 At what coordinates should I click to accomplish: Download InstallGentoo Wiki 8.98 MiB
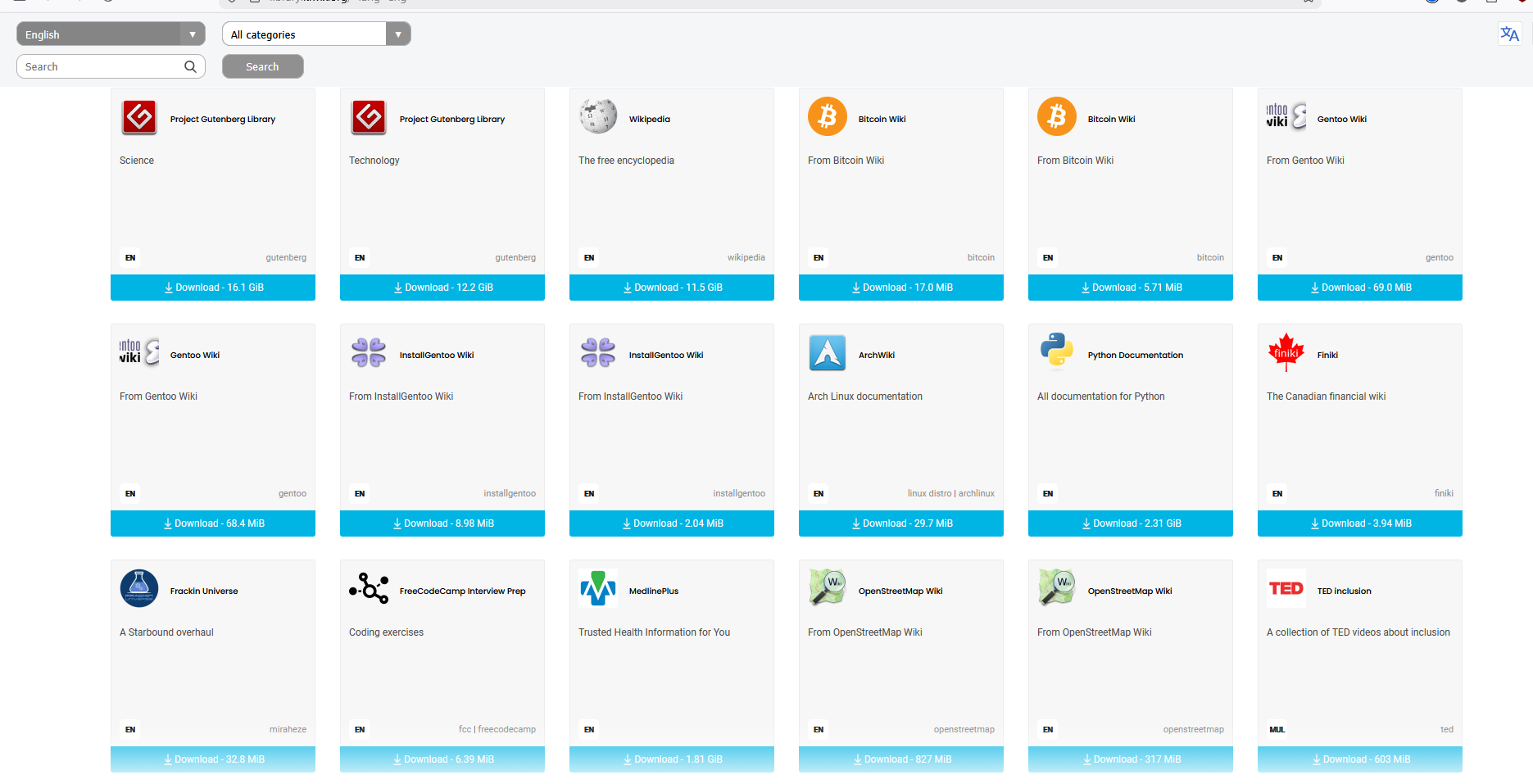(442, 523)
